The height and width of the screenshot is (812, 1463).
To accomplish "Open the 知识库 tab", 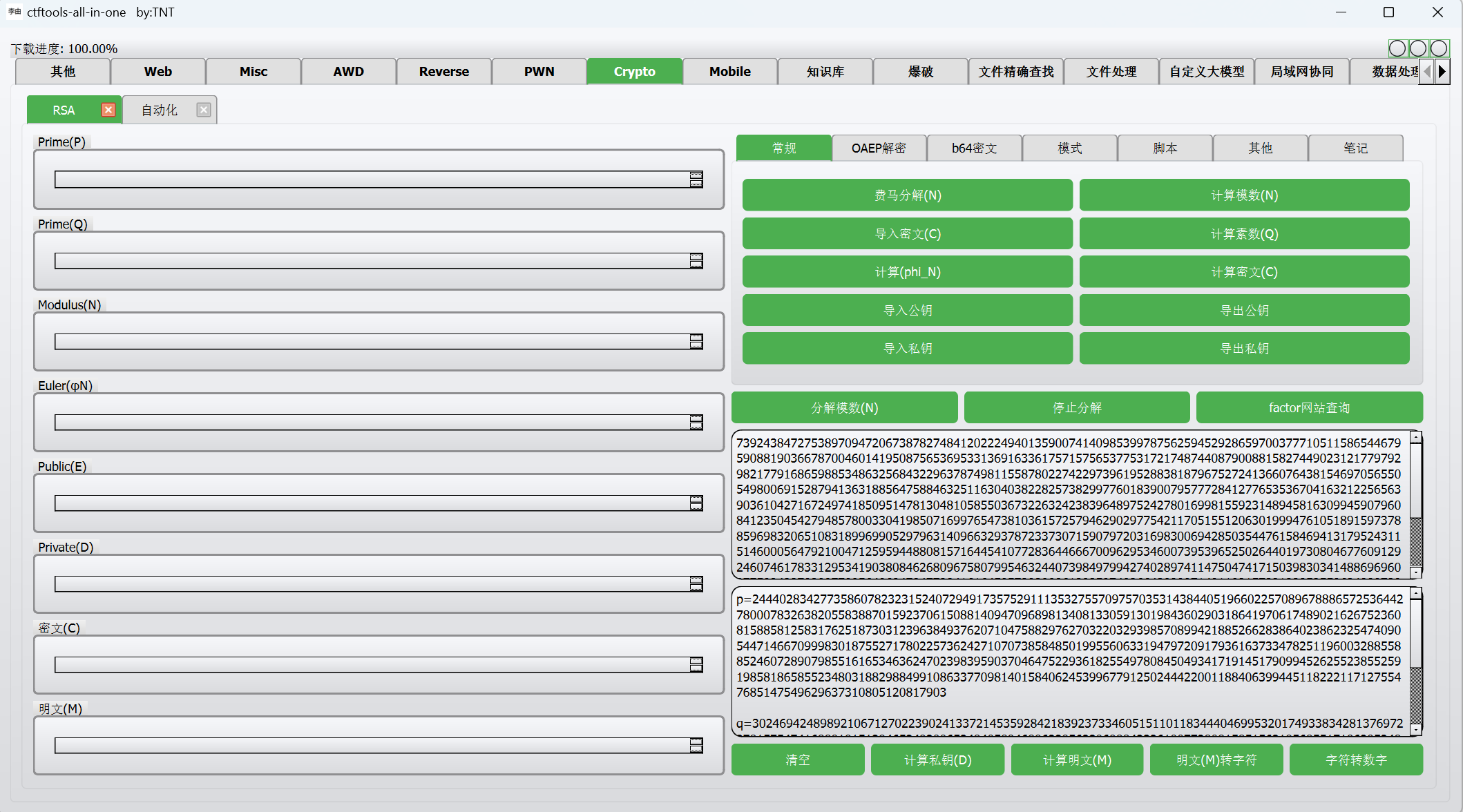I will tap(825, 72).
